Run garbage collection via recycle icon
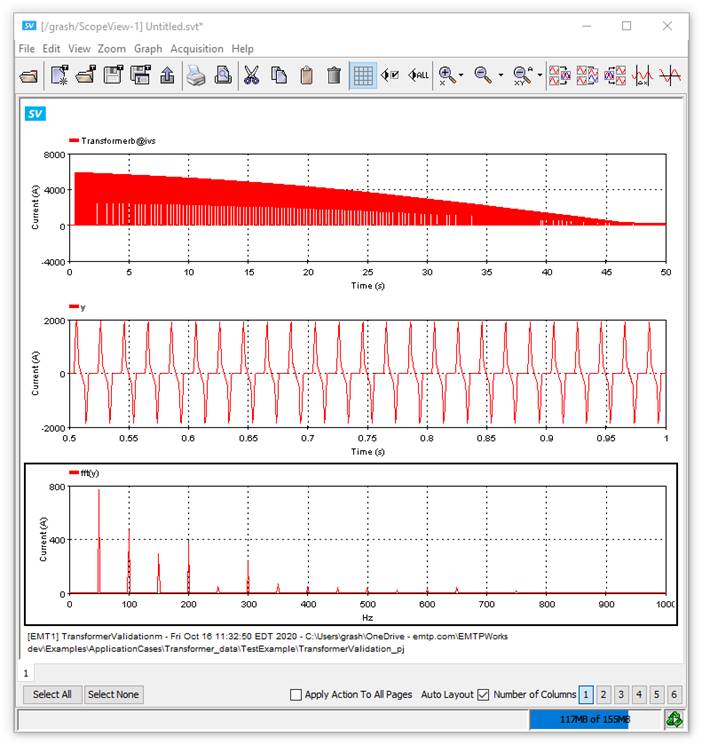This screenshot has height=745, width=702. [675, 719]
